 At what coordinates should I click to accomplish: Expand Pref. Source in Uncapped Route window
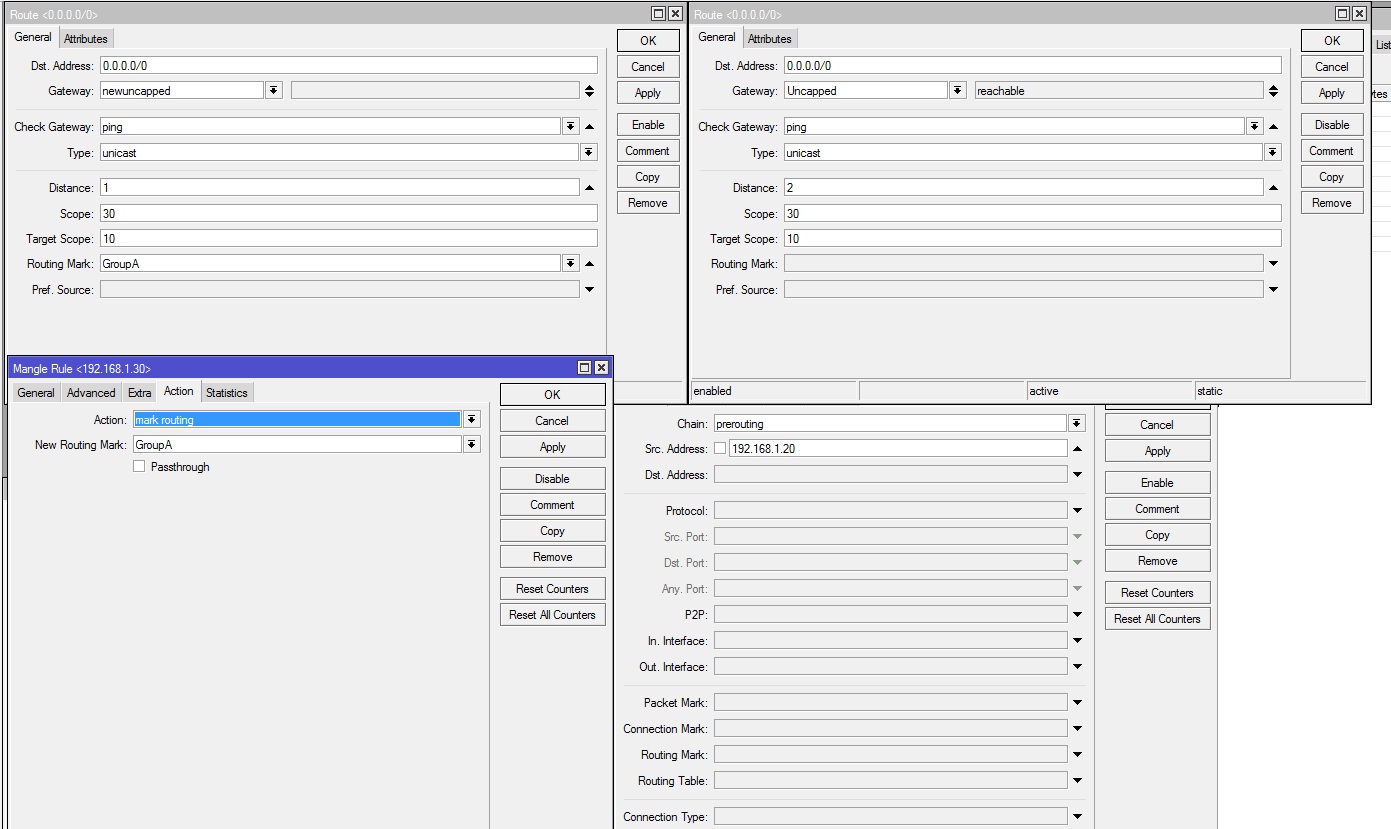coord(1273,290)
